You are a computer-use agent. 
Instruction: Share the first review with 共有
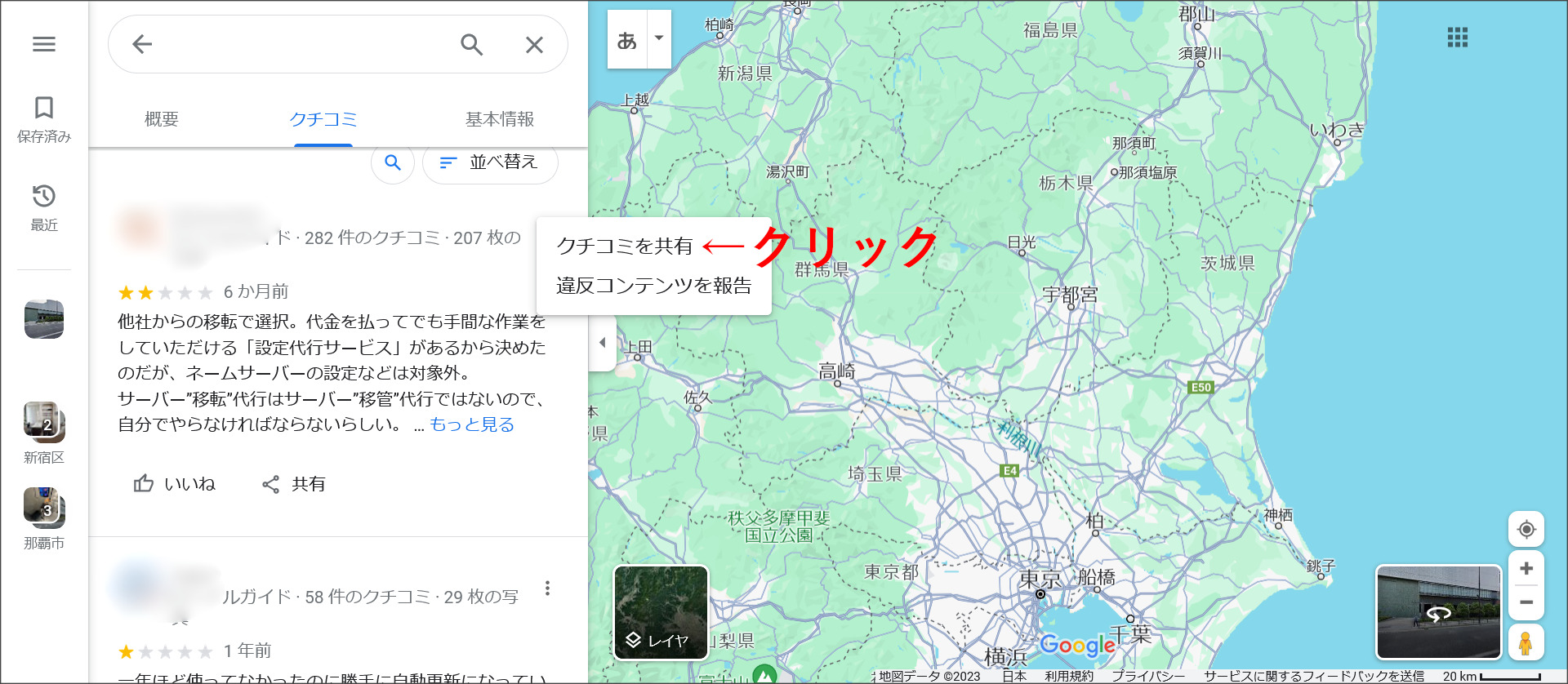pyautogui.click(x=293, y=484)
